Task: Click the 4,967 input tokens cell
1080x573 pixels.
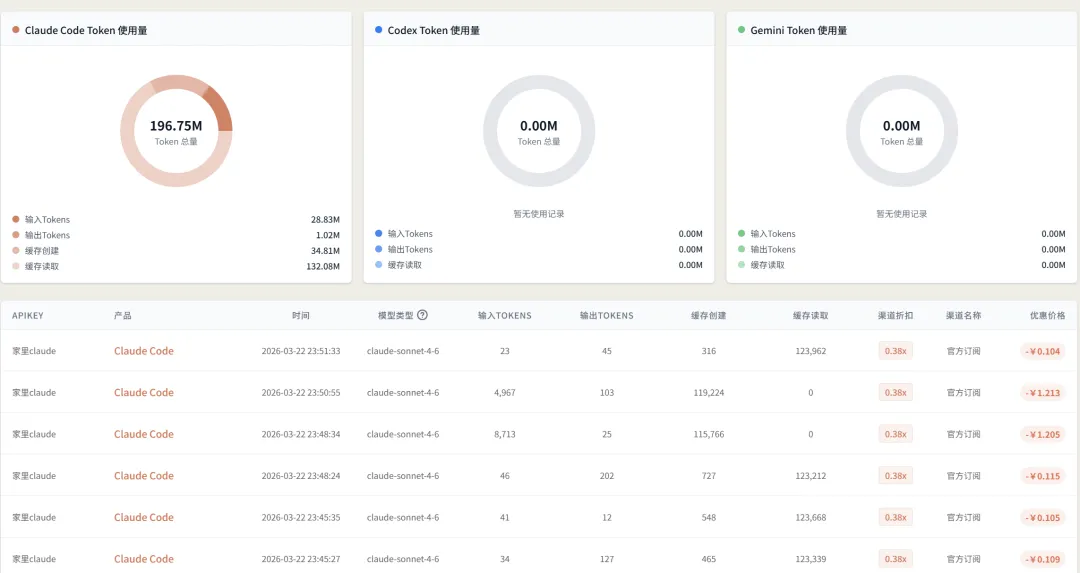Action: 505,393
